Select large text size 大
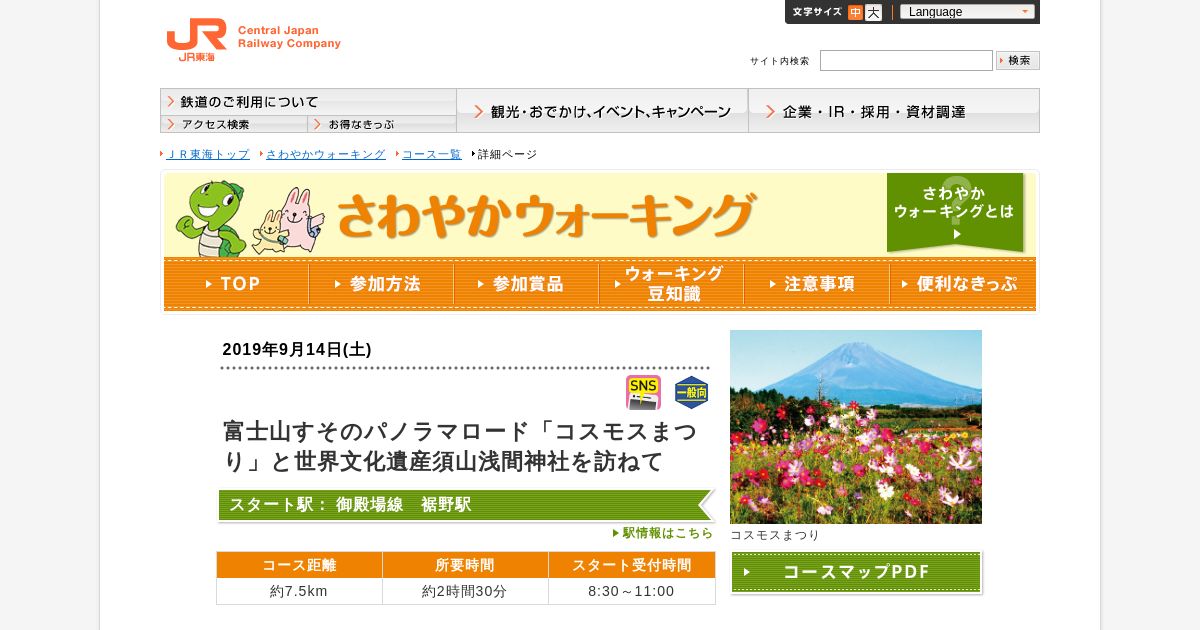This screenshot has width=1200, height=630. (x=873, y=12)
